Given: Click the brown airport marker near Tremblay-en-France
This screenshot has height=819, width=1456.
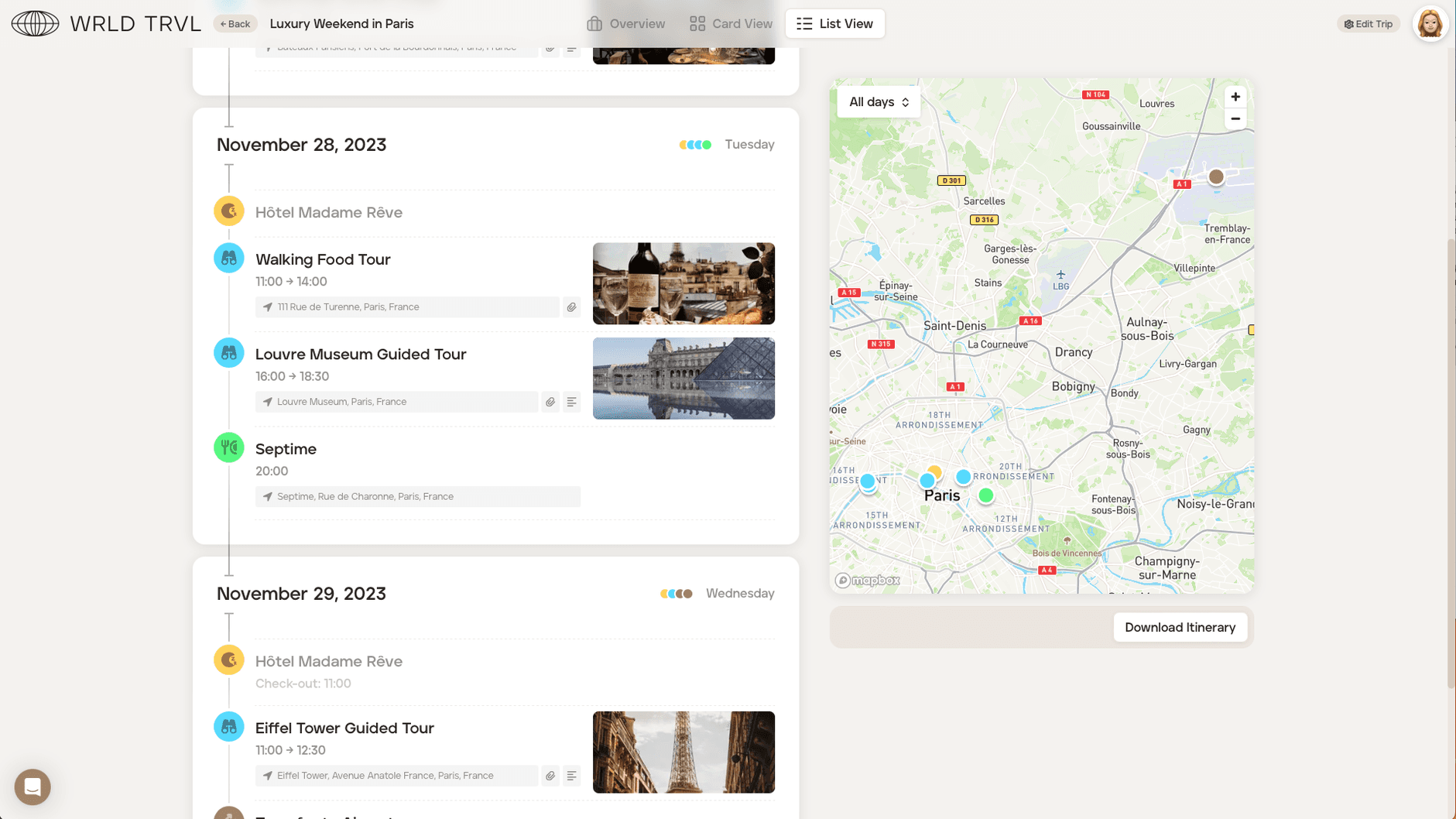Looking at the screenshot, I should click(x=1216, y=176).
